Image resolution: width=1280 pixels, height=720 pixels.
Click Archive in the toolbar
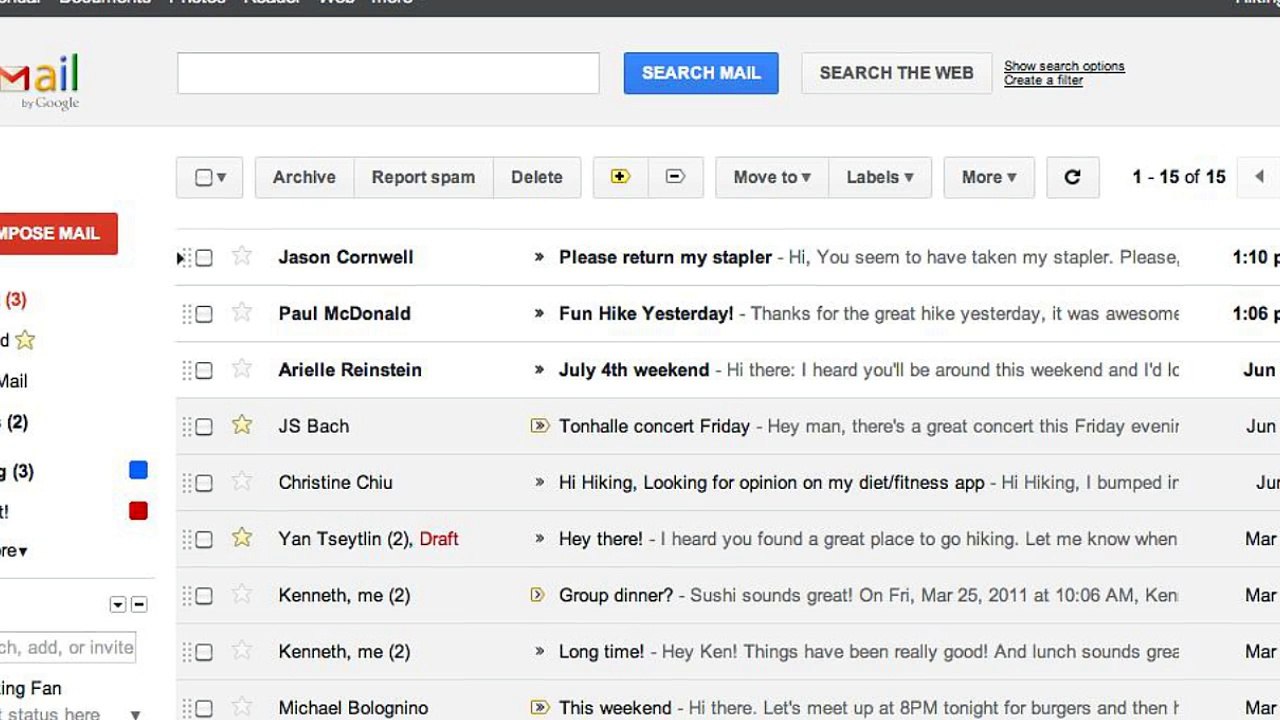tap(304, 177)
